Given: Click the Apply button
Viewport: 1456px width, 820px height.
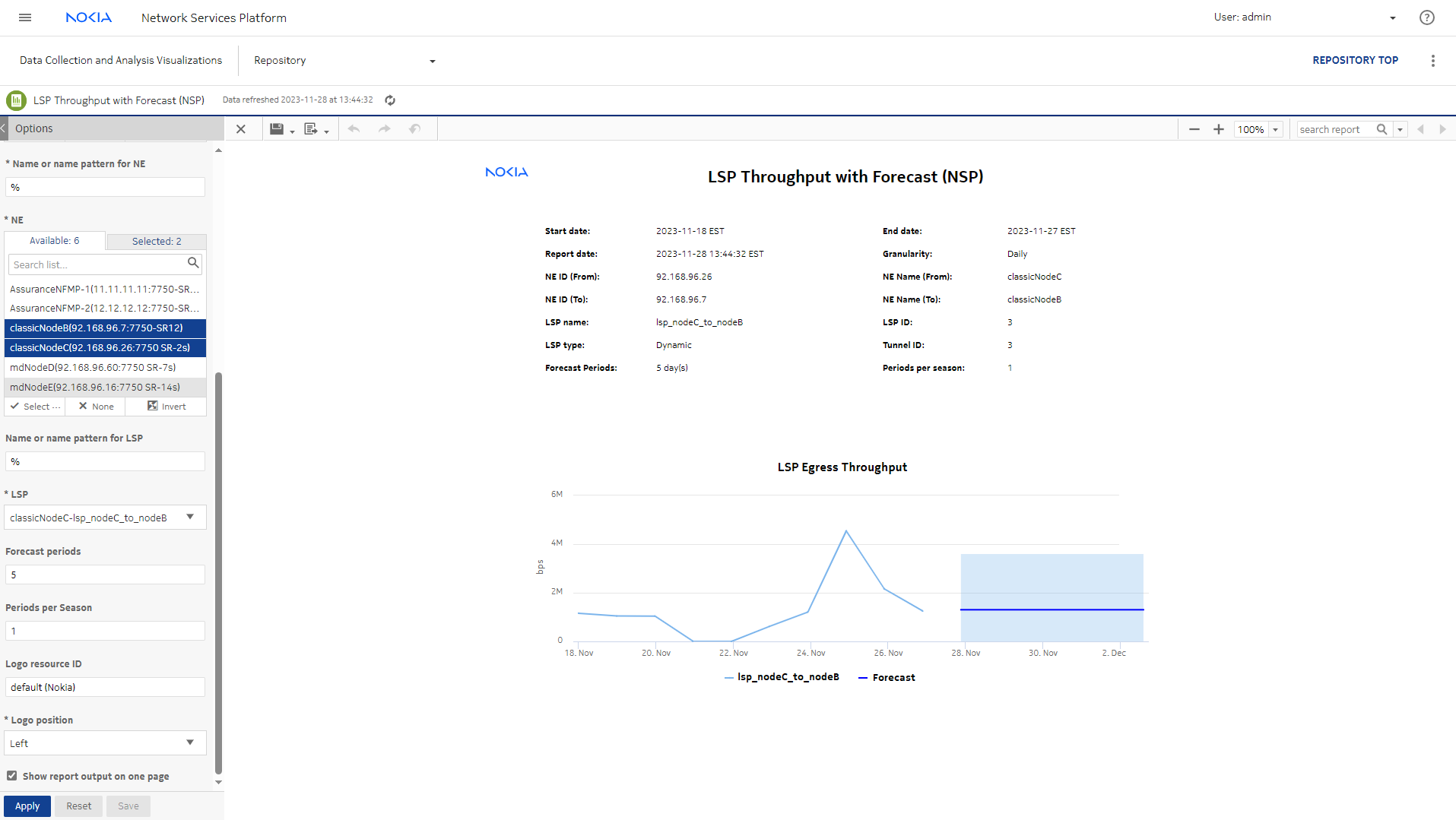Looking at the screenshot, I should tap(27, 806).
